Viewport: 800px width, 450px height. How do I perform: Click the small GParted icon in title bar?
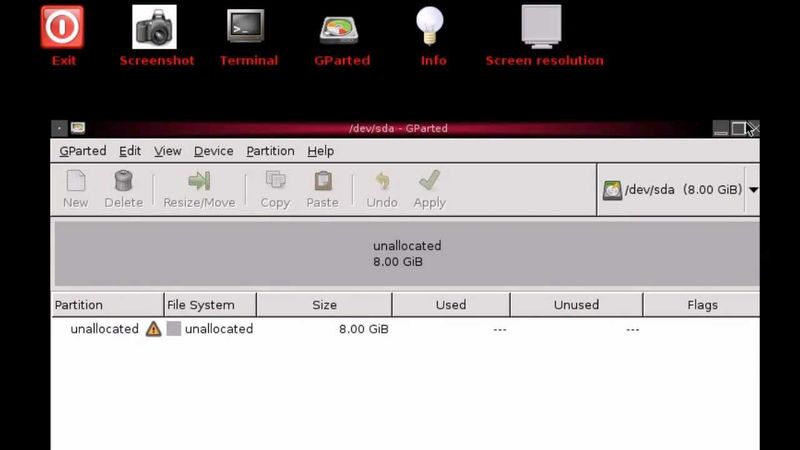[x=78, y=128]
